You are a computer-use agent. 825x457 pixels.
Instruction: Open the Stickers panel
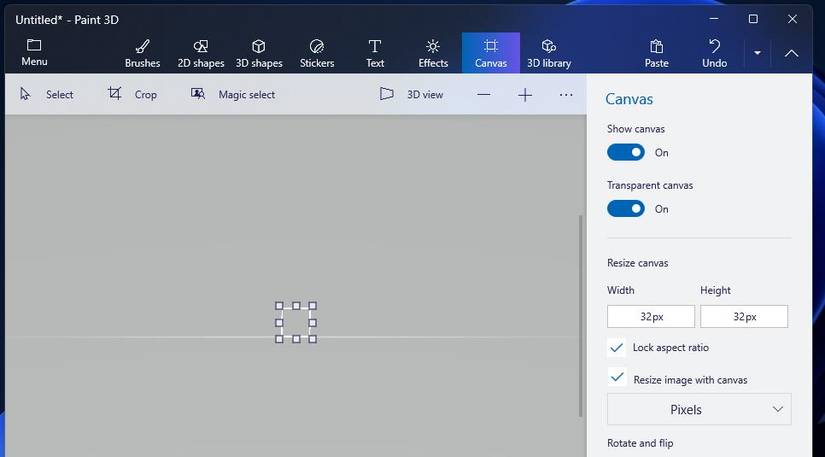[x=317, y=53]
